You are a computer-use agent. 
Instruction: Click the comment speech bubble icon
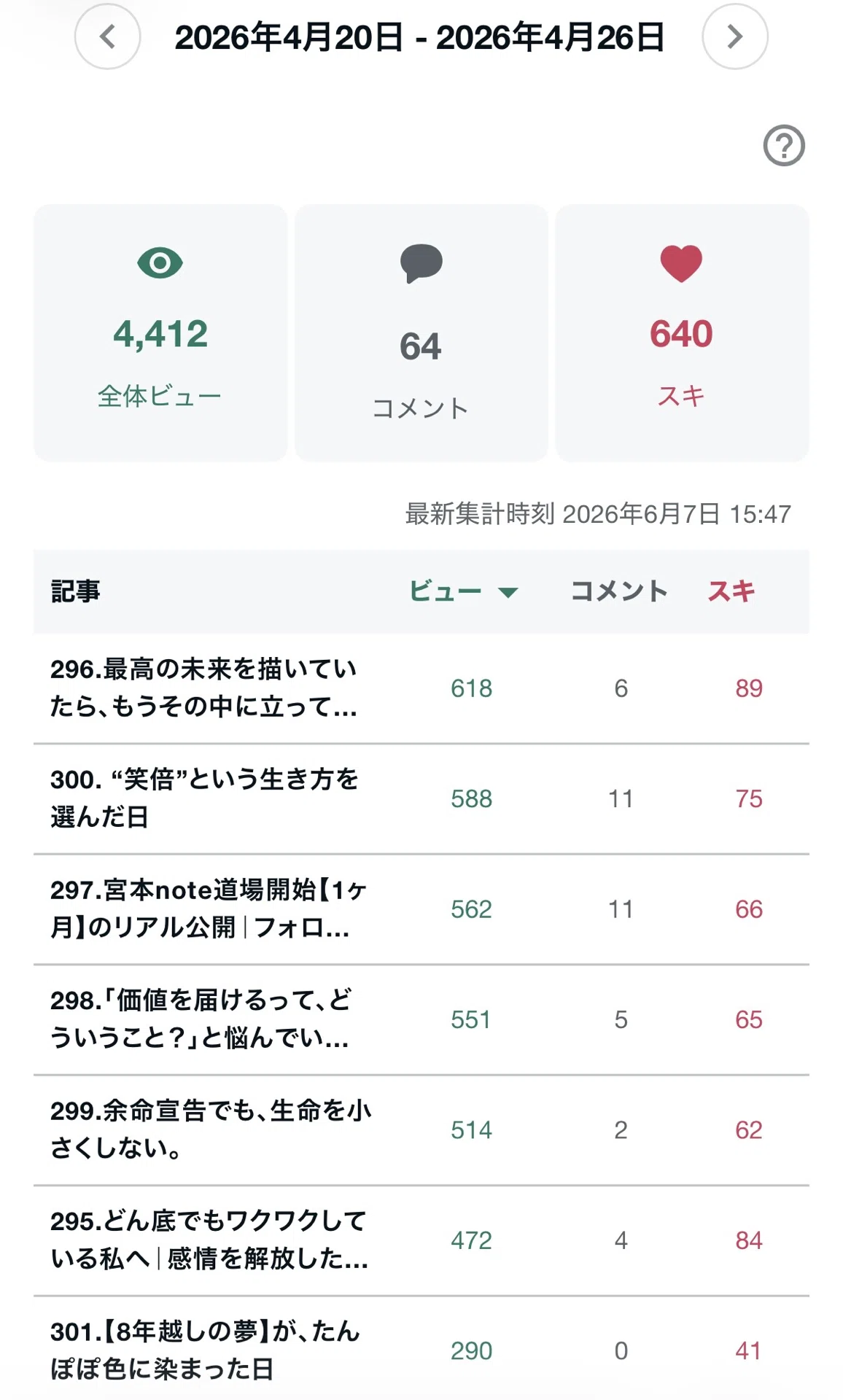[421, 263]
